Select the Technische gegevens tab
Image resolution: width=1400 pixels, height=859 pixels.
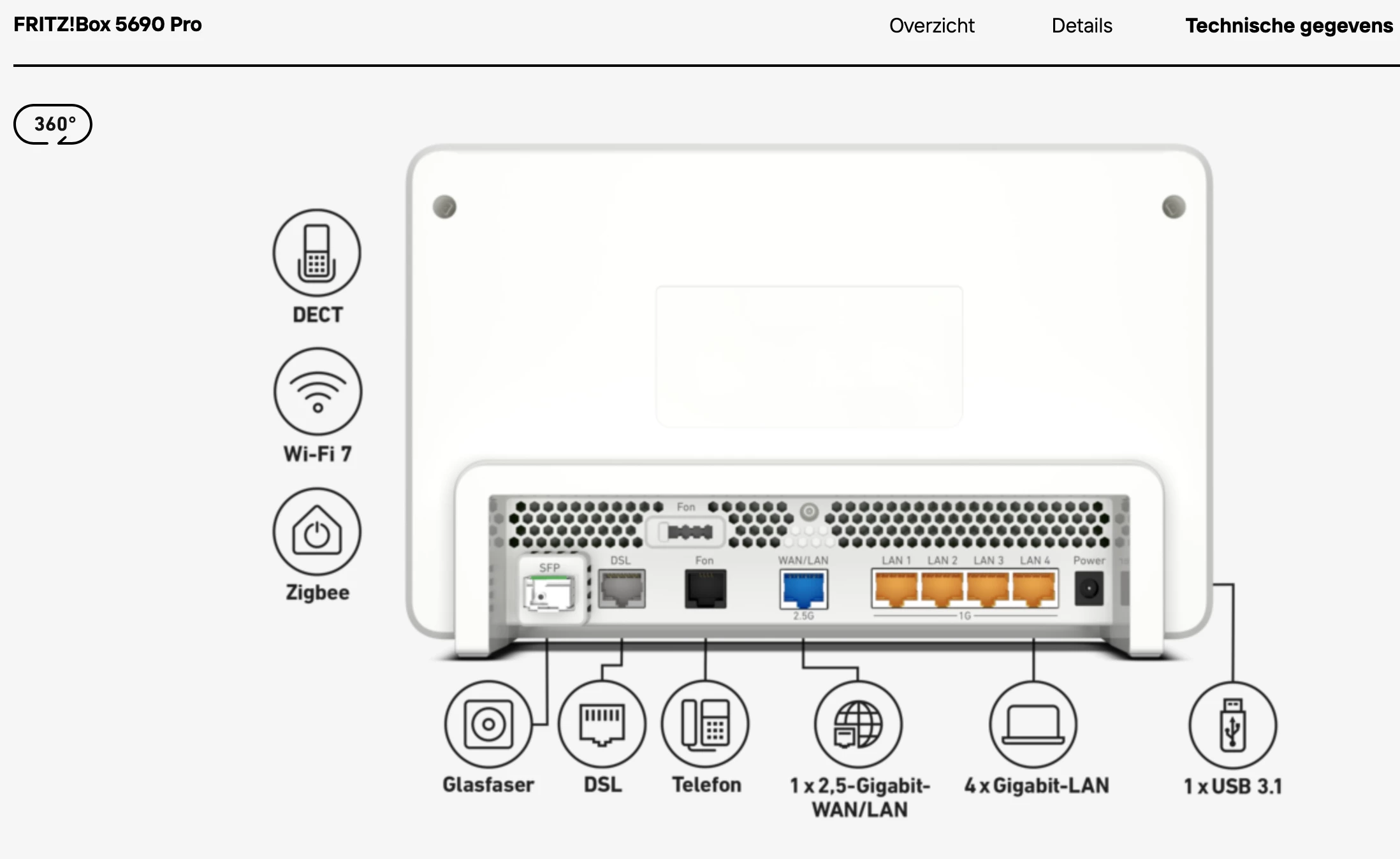click(x=1288, y=25)
